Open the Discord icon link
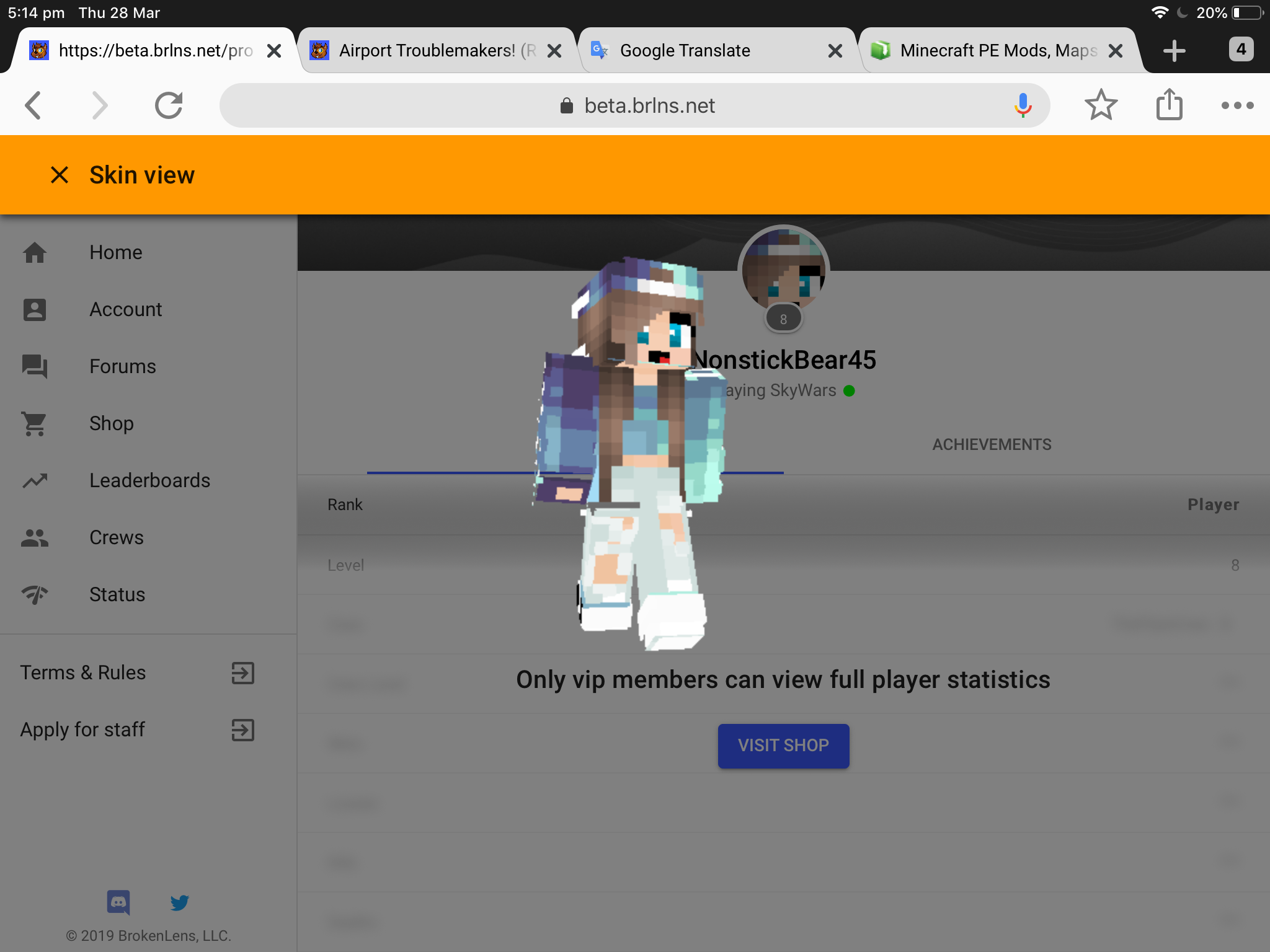Screen dimensions: 1270x952 pyautogui.click(x=118, y=902)
